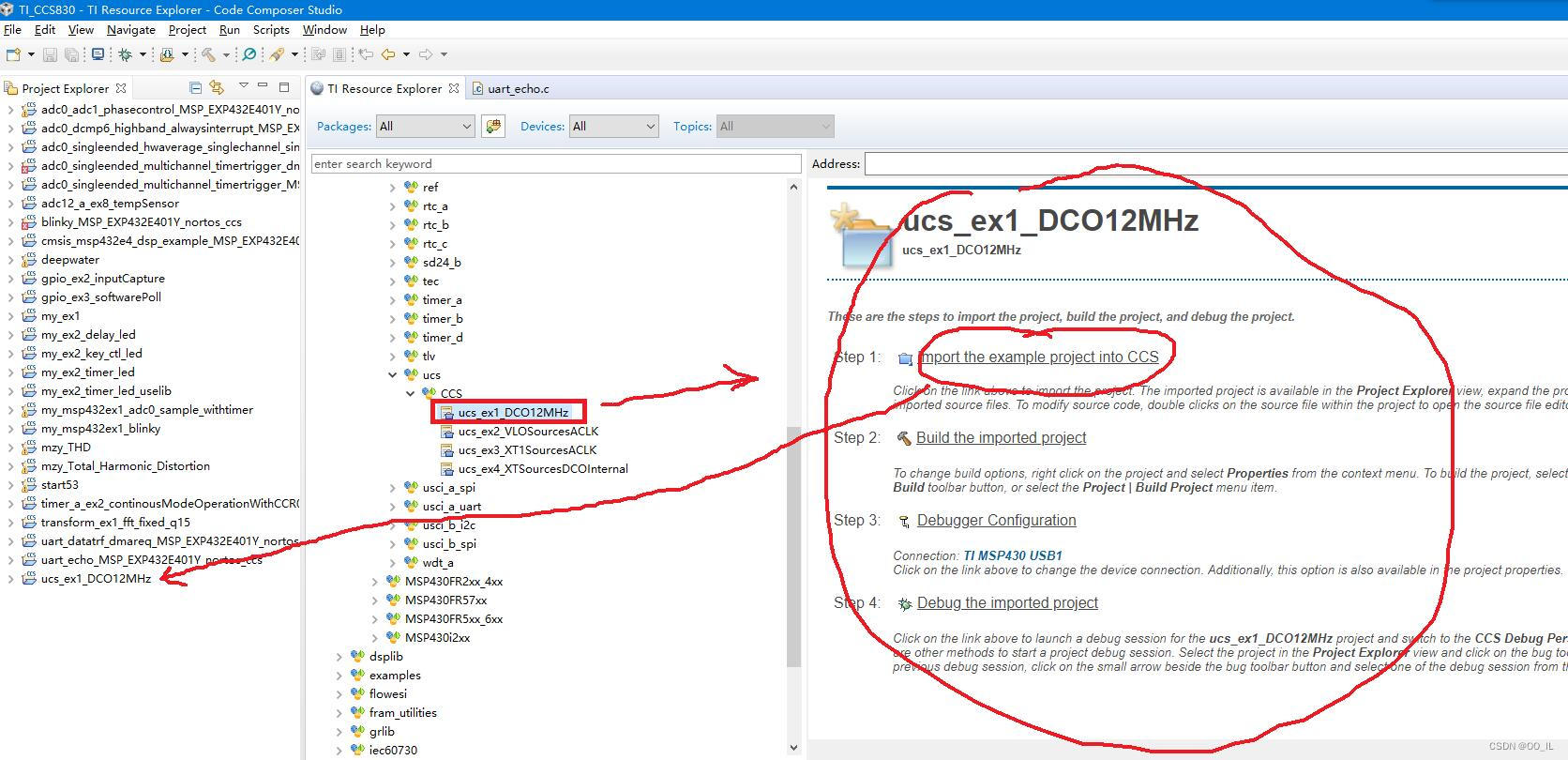The height and width of the screenshot is (760, 1568).
Task: Select the wdt_a tree item
Action: coord(438,562)
